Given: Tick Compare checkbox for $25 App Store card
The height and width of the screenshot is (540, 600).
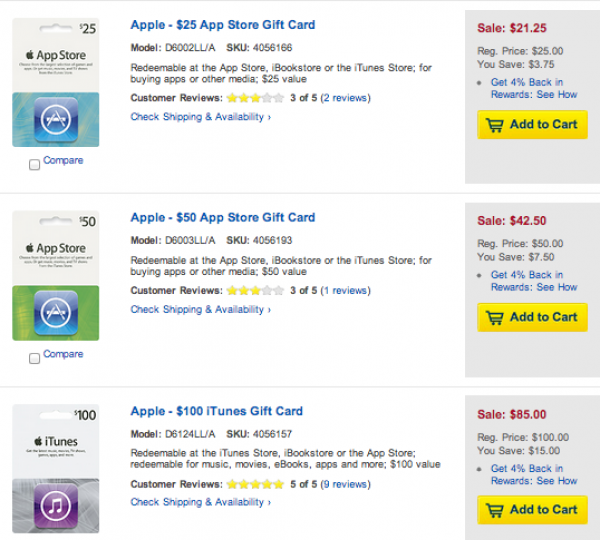Looking at the screenshot, I should tap(34, 165).
